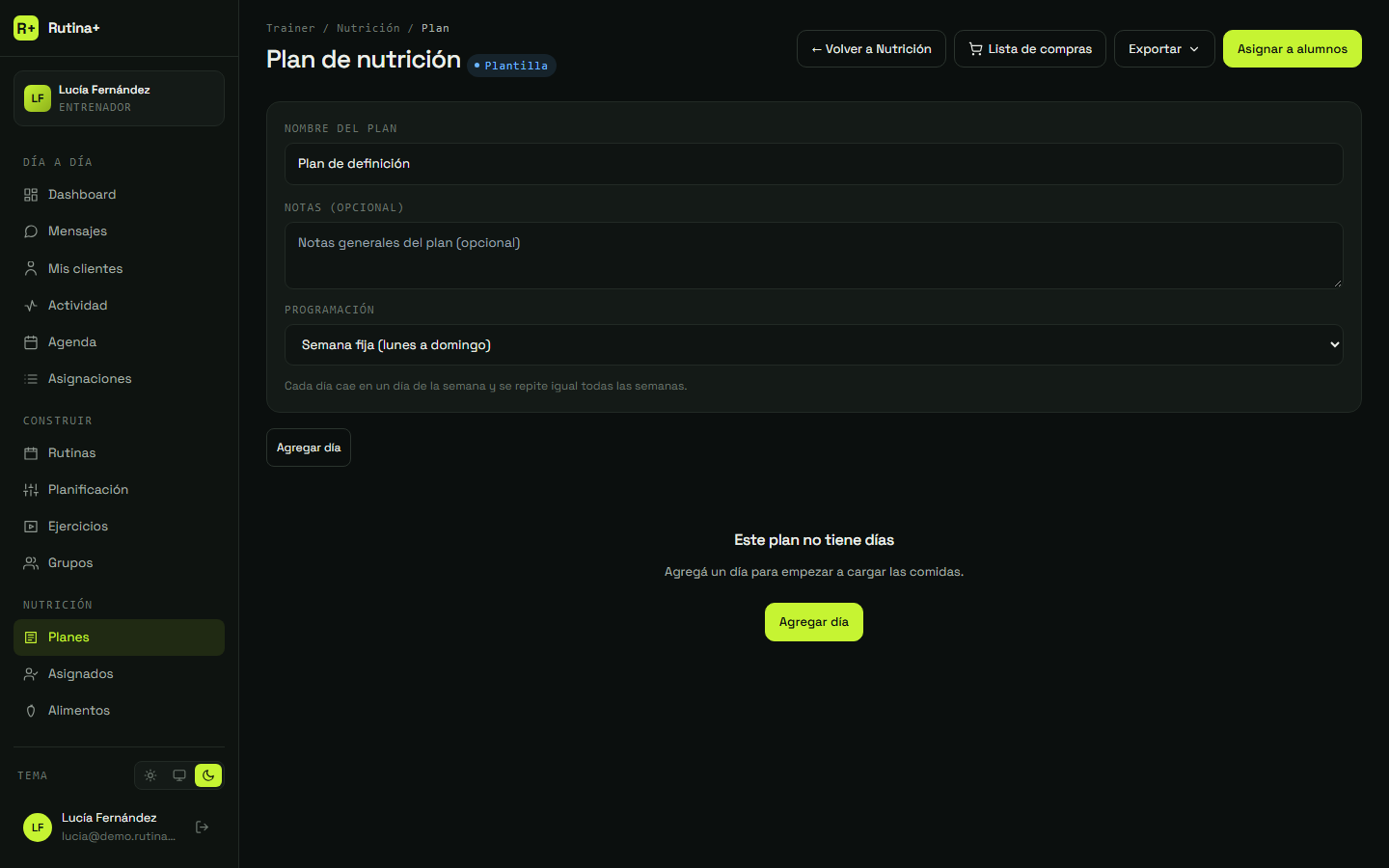1389x868 pixels.
Task: Click the Actividad pulse icon
Action: click(x=31, y=306)
